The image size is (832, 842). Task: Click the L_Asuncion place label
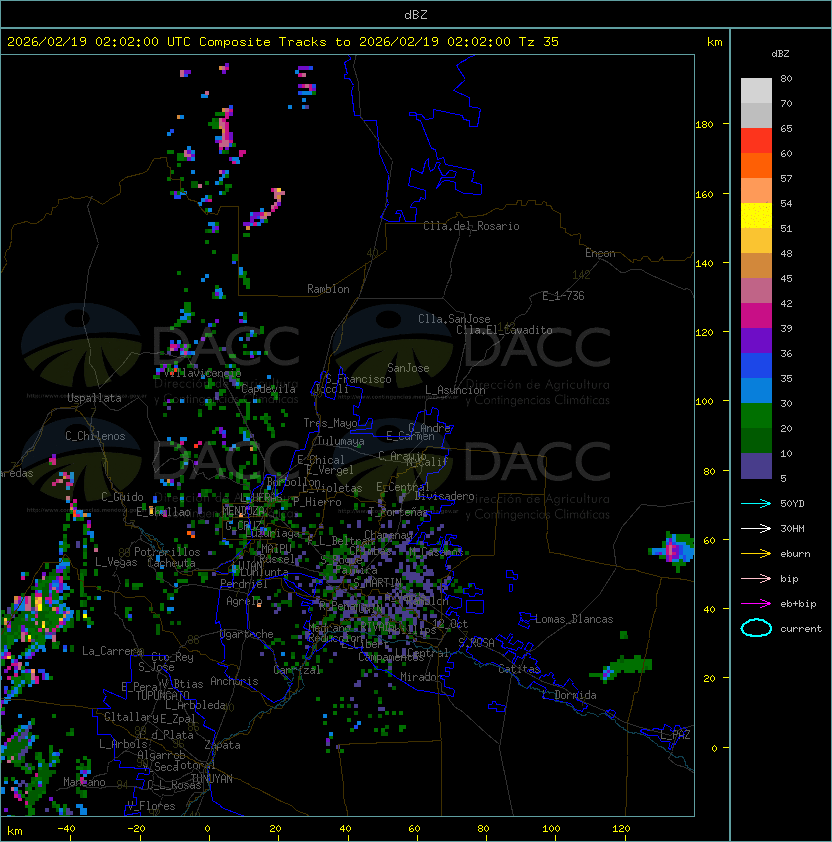point(455,390)
